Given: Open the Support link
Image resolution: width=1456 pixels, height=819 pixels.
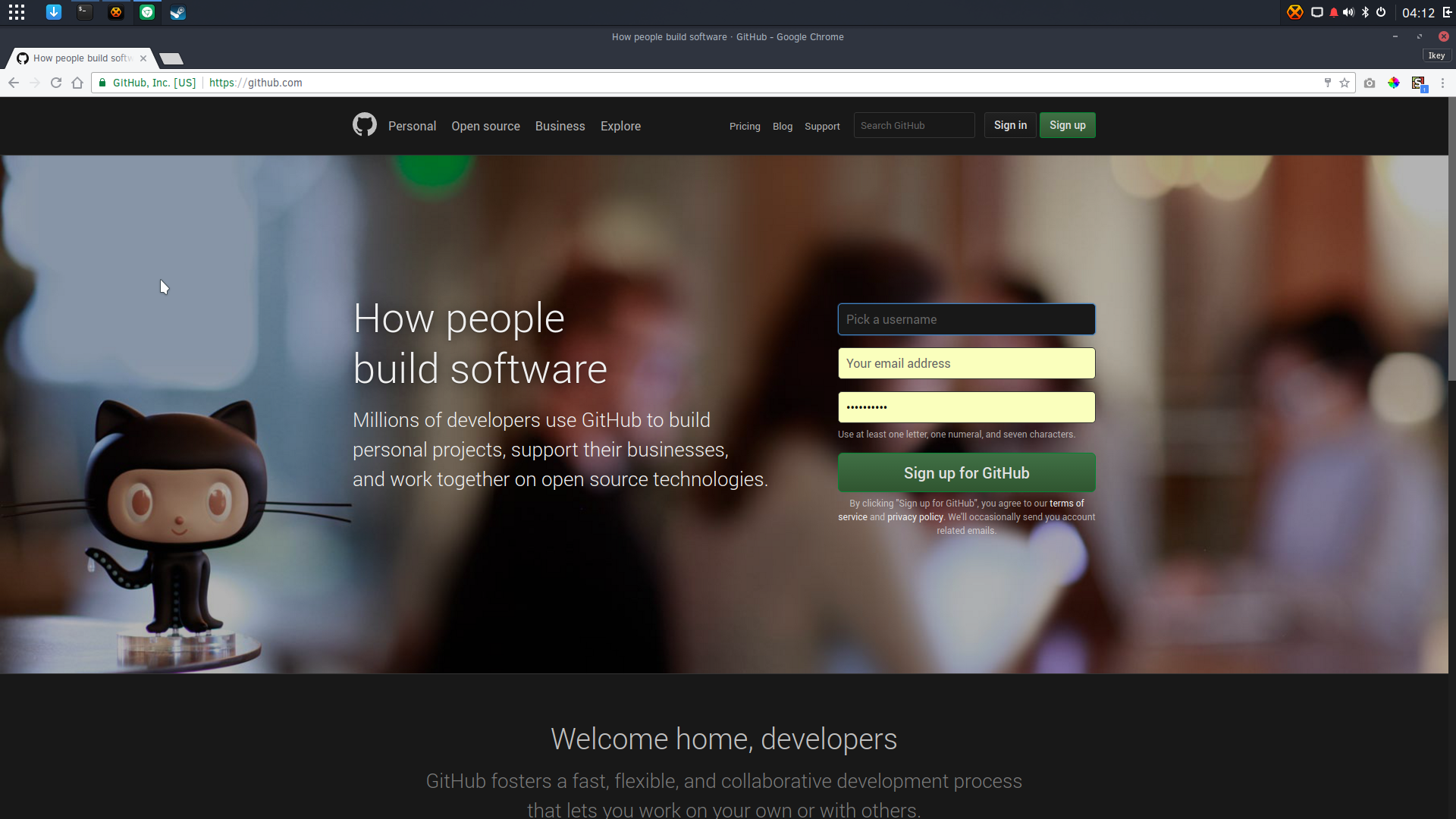Looking at the screenshot, I should (822, 126).
